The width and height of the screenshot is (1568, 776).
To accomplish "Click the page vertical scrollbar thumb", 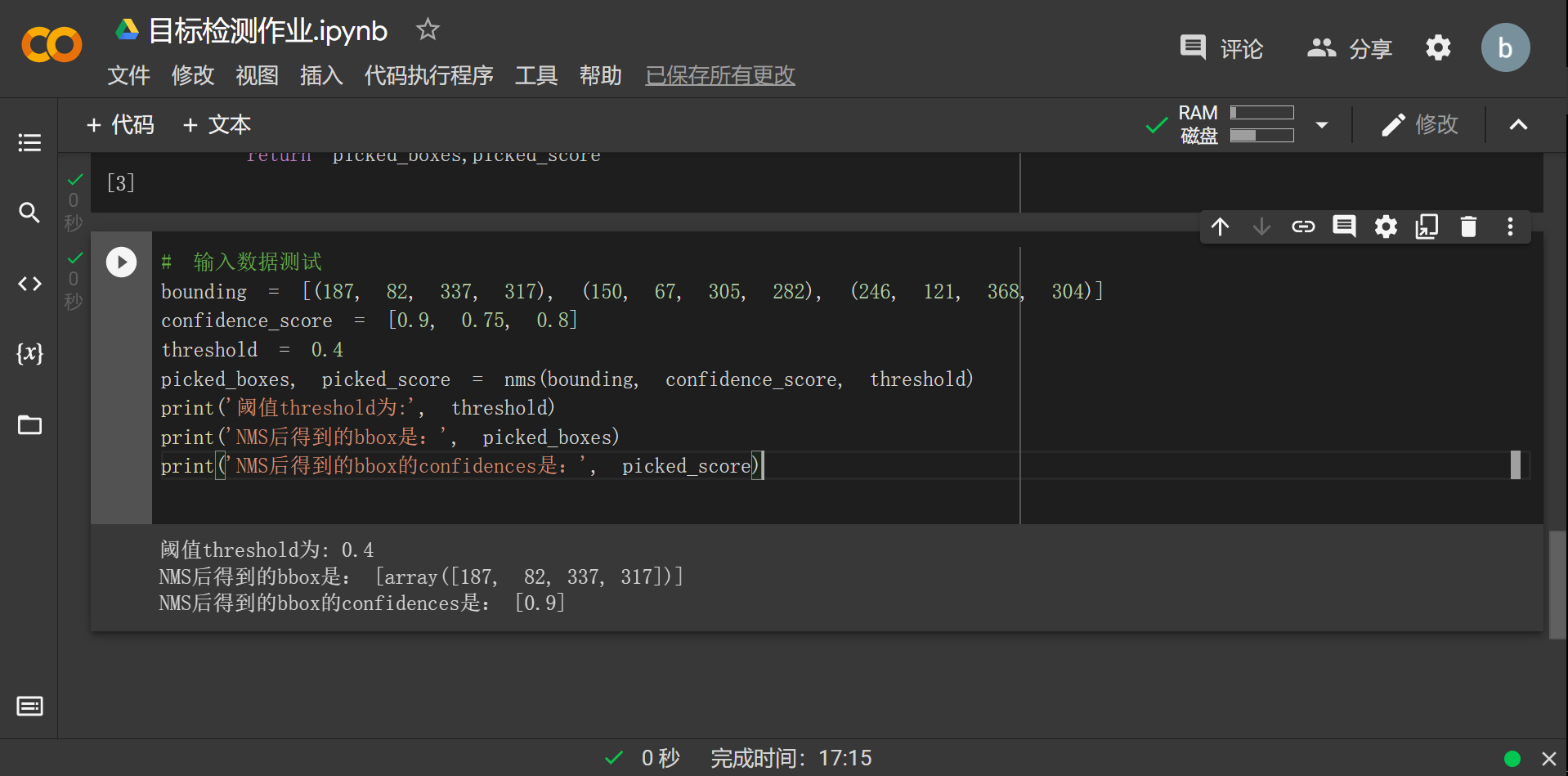I will click(x=1557, y=584).
